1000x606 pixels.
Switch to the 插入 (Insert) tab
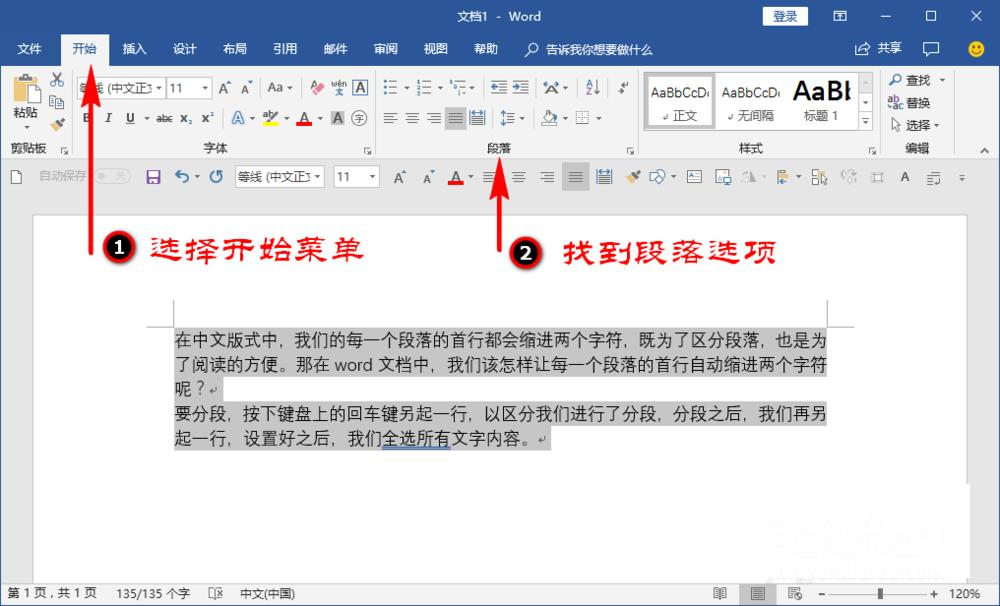tap(135, 49)
